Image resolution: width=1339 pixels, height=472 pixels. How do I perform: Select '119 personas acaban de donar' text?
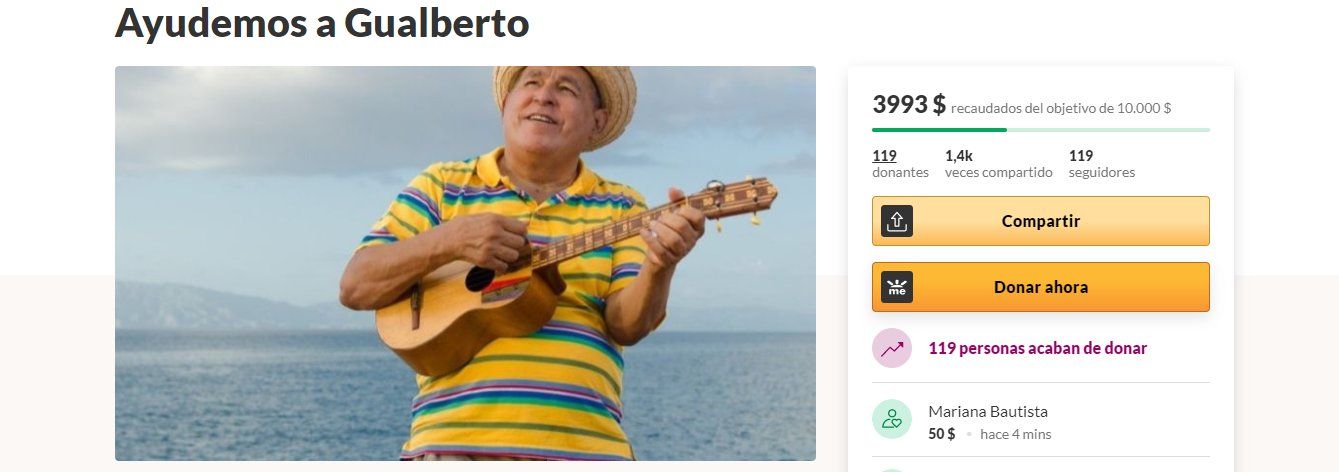click(x=1038, y=348)
